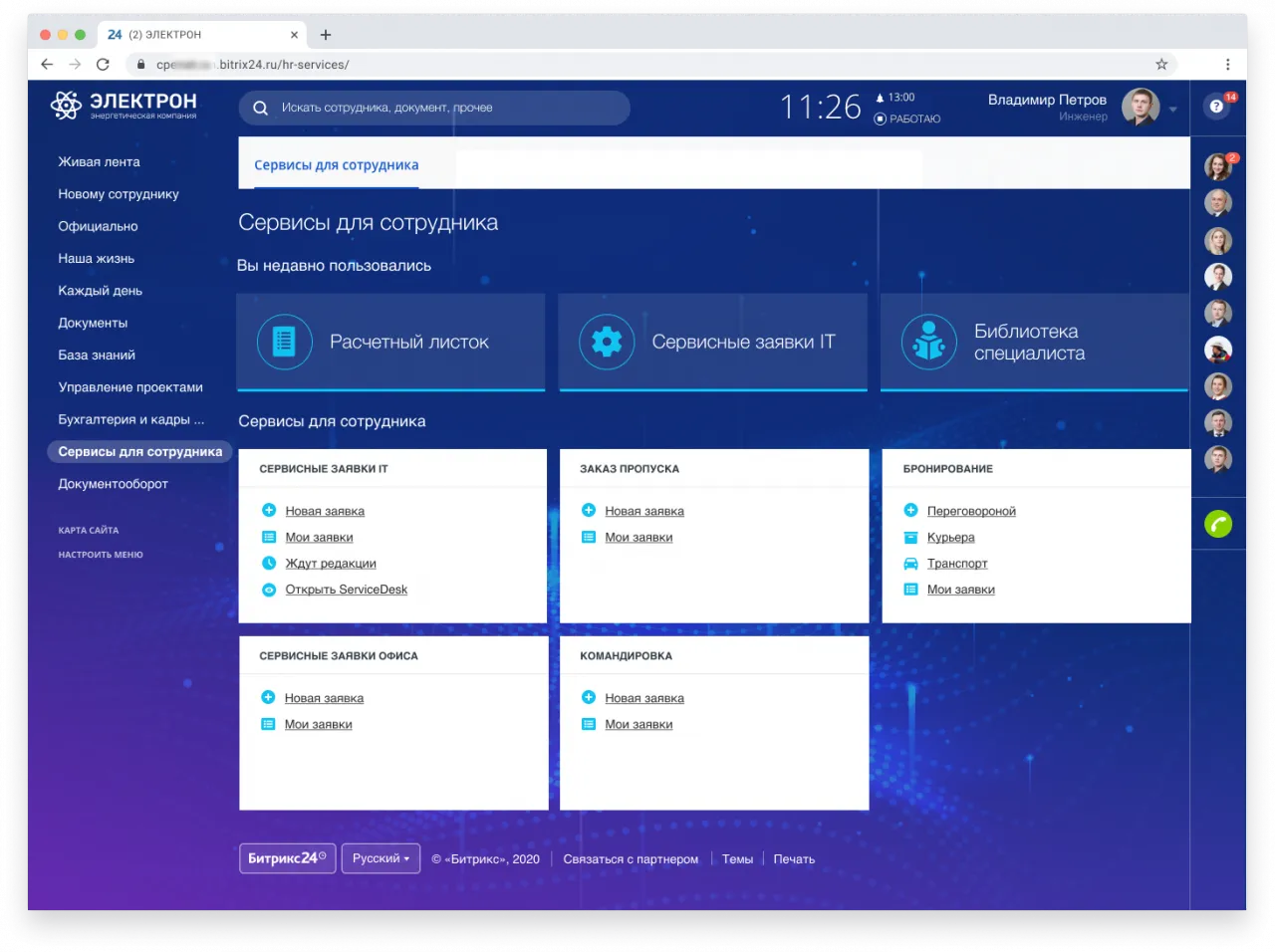Expand Бухгалтерия и кадры menu item

[130, 419]
